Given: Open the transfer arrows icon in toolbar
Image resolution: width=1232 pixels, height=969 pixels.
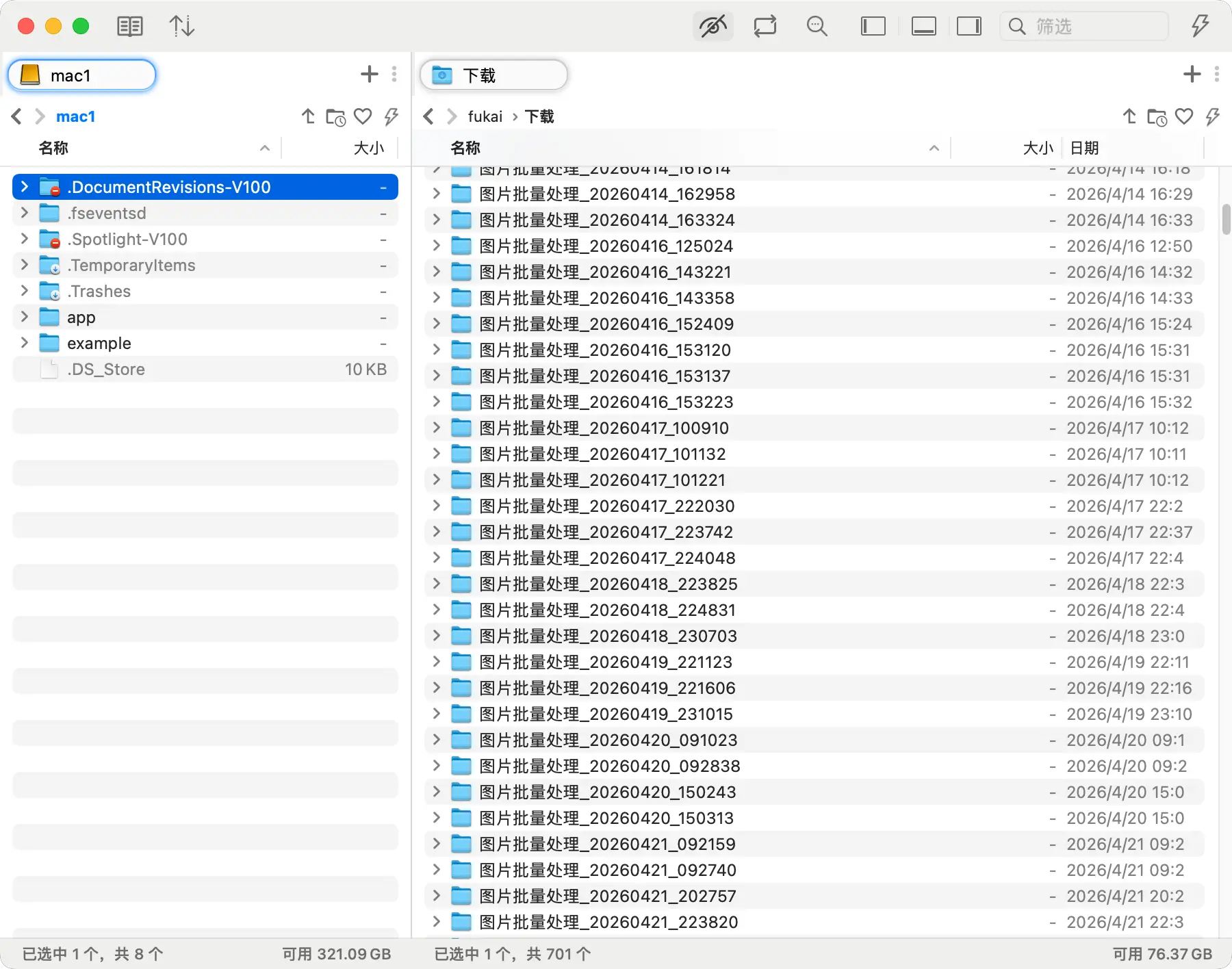Looking at the screenshot, I should point(181,27).
